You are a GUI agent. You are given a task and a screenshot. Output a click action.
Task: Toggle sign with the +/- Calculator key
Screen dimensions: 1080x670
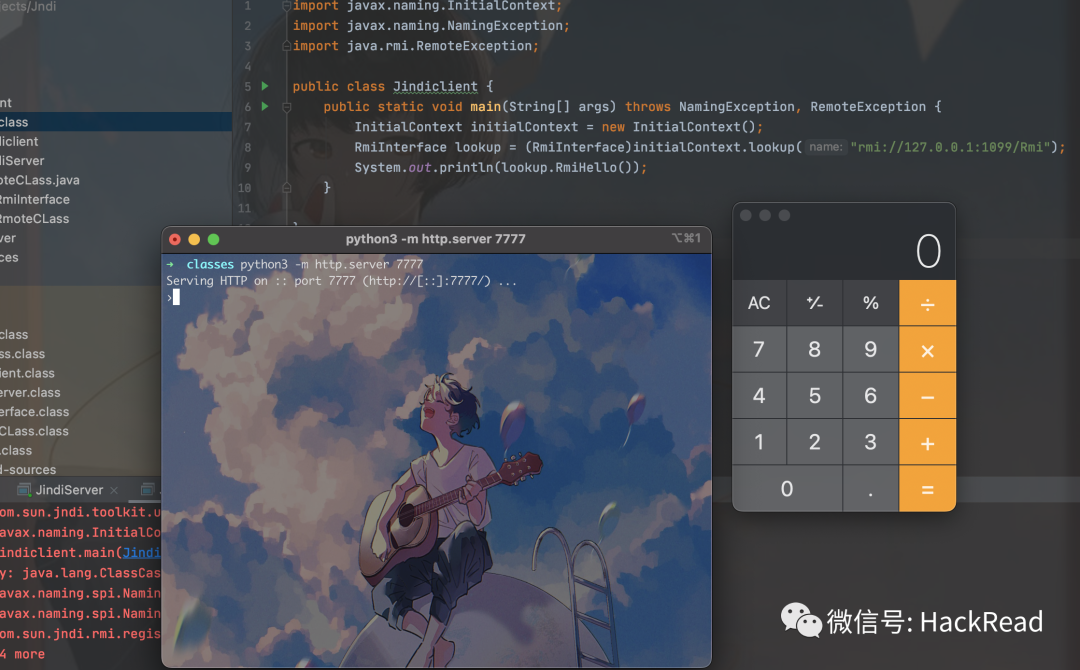815,303
